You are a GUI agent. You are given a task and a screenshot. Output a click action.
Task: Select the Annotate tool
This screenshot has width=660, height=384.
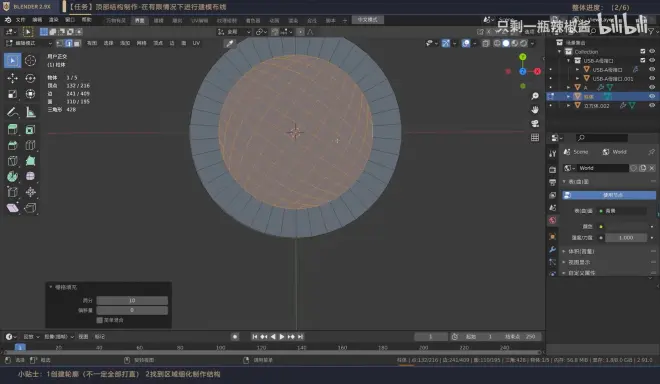pyautogui.click(x=13, y=112)
